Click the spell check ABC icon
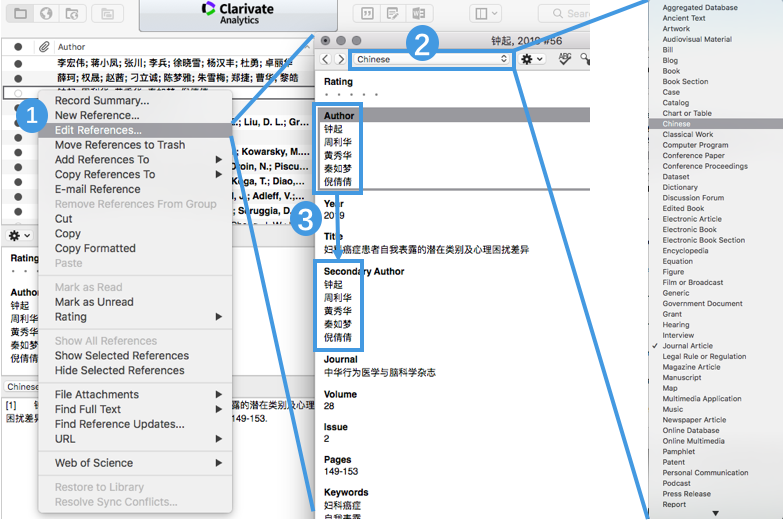This screenshot has width=784, height=522. [x=566, y=60]
